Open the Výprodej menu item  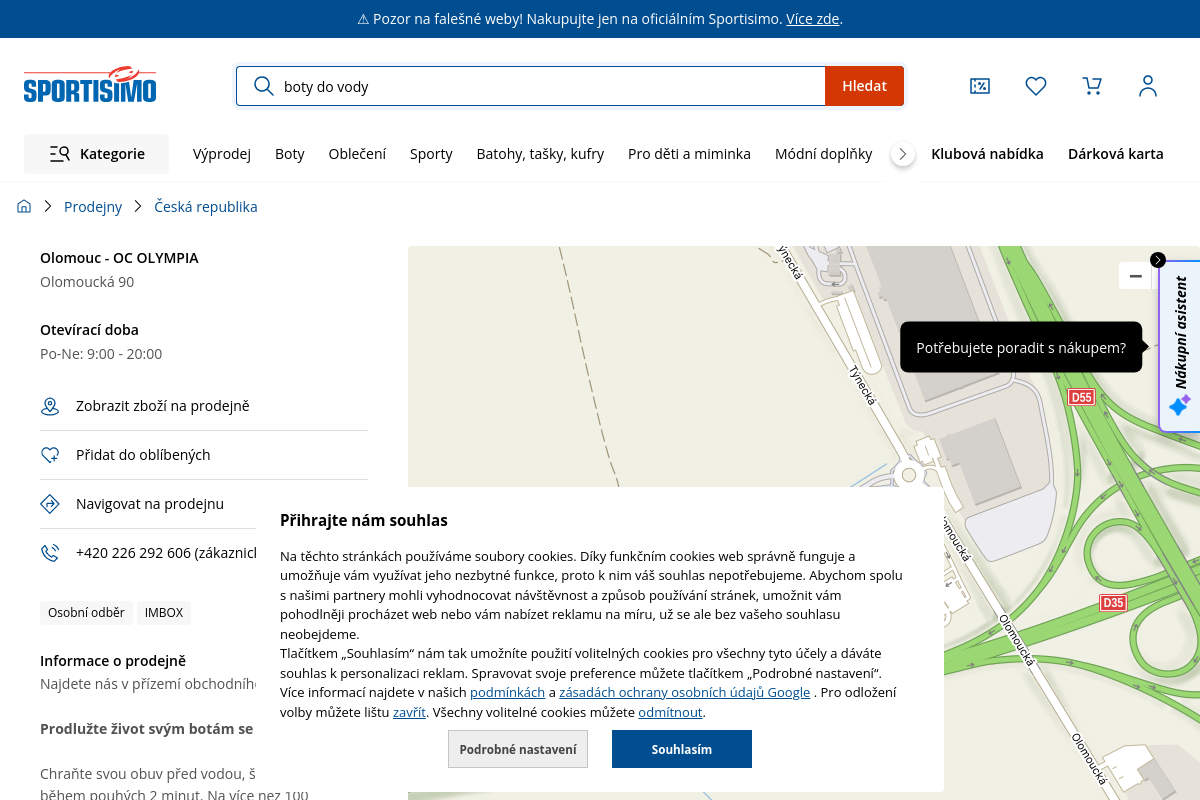pyautogui.click(x=222, y=154)
